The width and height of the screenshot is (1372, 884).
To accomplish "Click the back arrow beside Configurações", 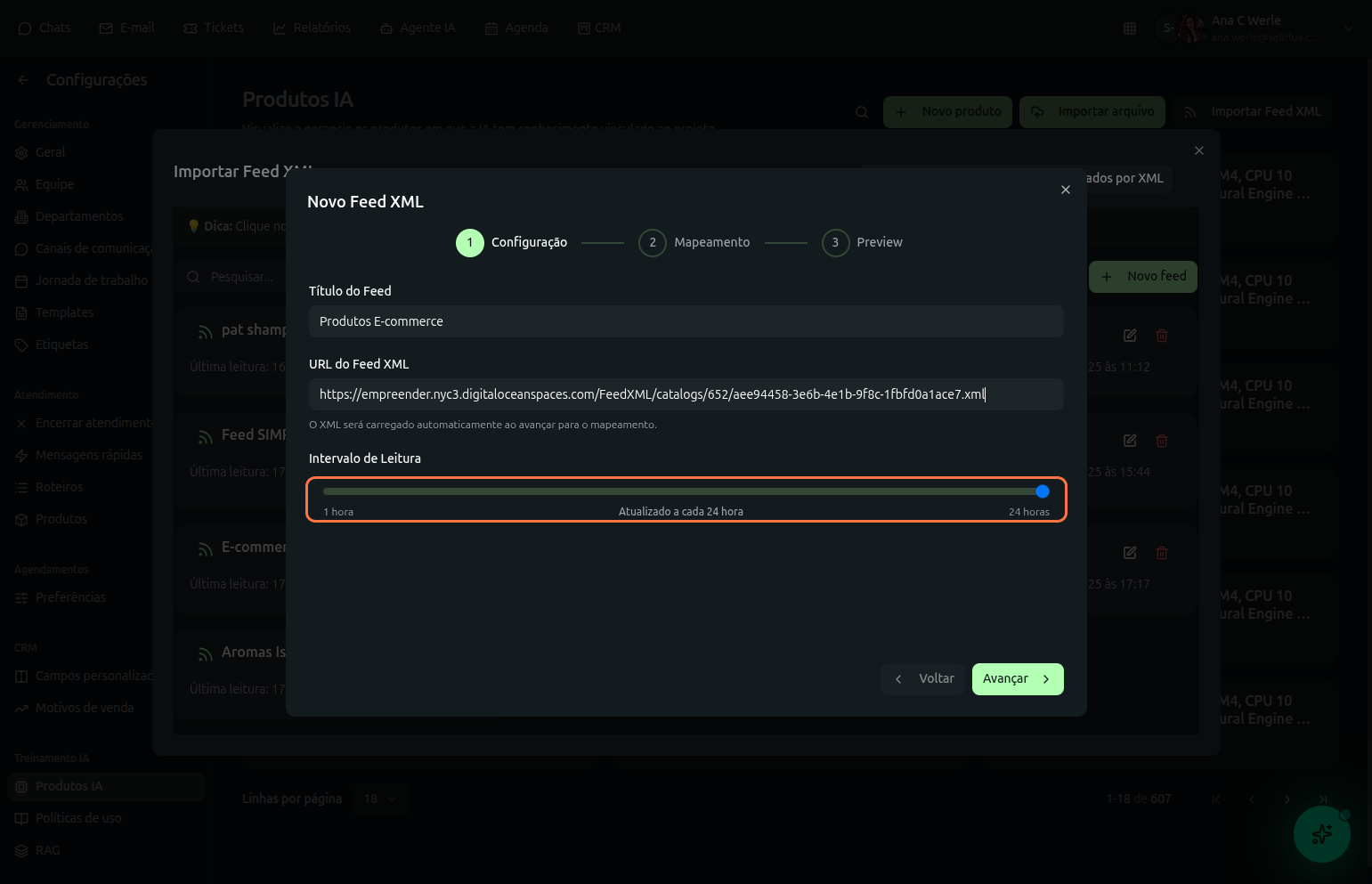I will pos(23,80).
